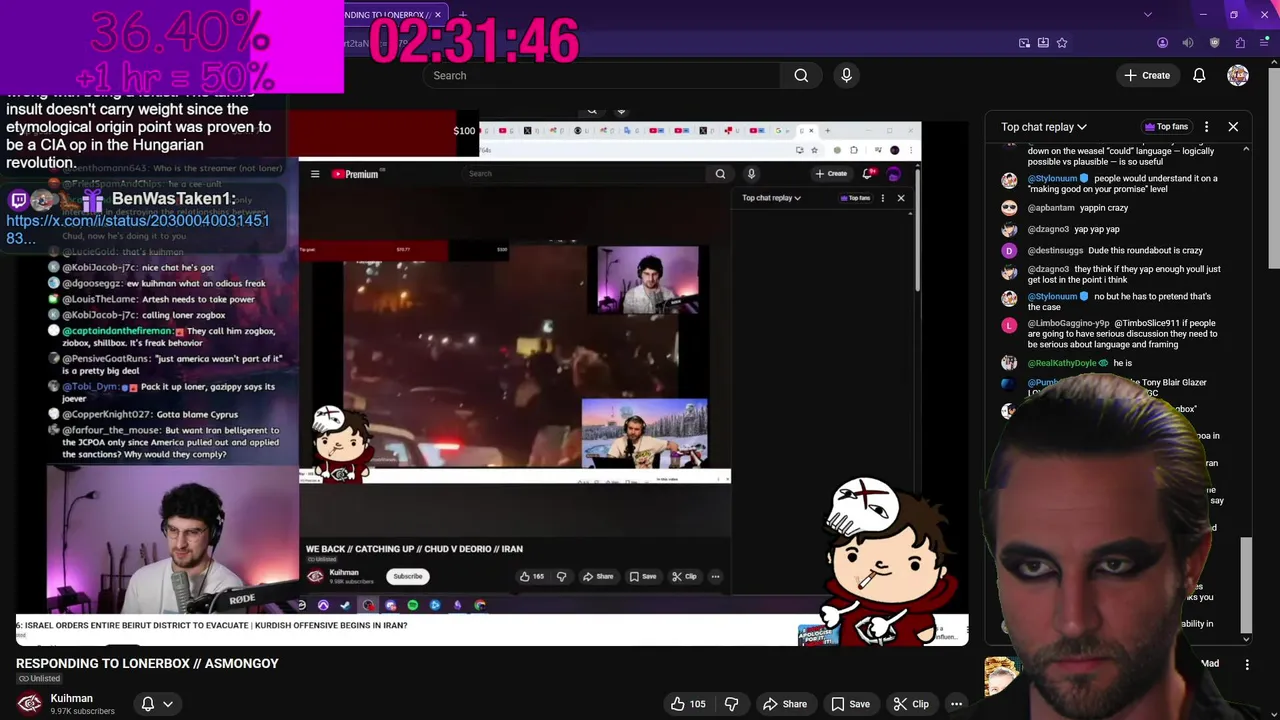Screen dimensions: 1280x720
Task: Open the browser extensions puzzle icon
Action: click(1240, 43)
